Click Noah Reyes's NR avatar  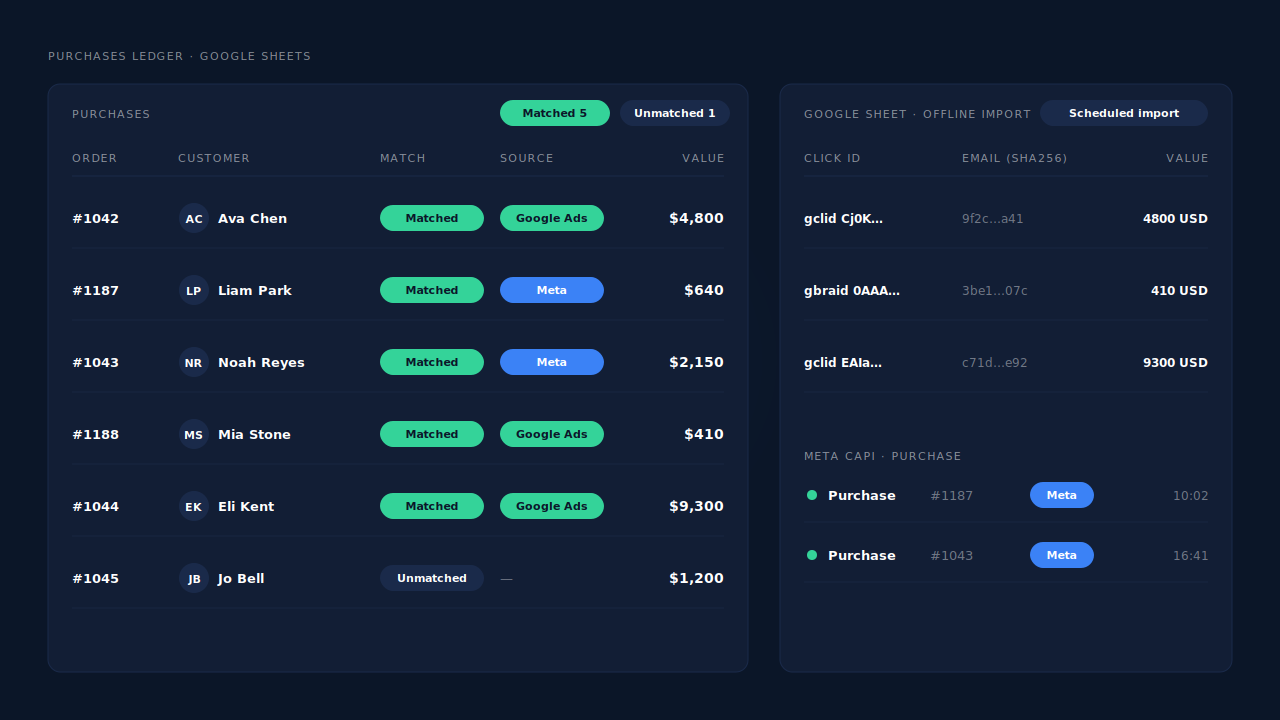tap(194, 362)
